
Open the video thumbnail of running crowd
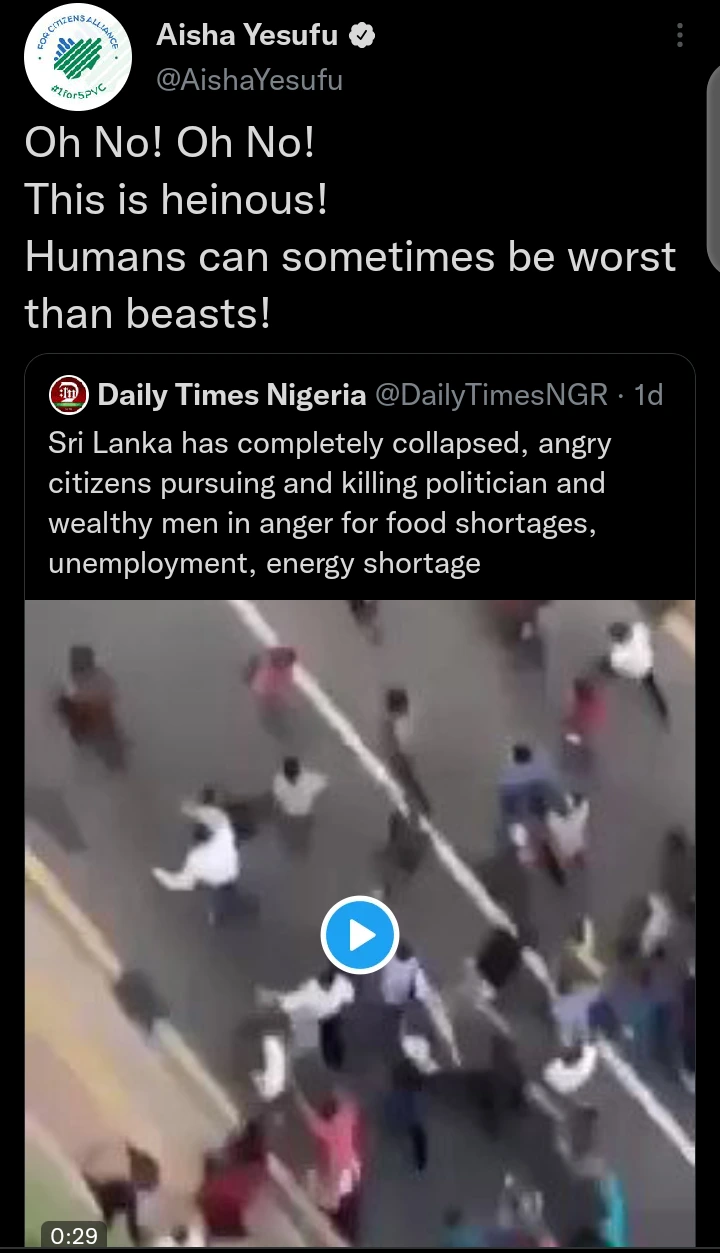pos(360,925)
